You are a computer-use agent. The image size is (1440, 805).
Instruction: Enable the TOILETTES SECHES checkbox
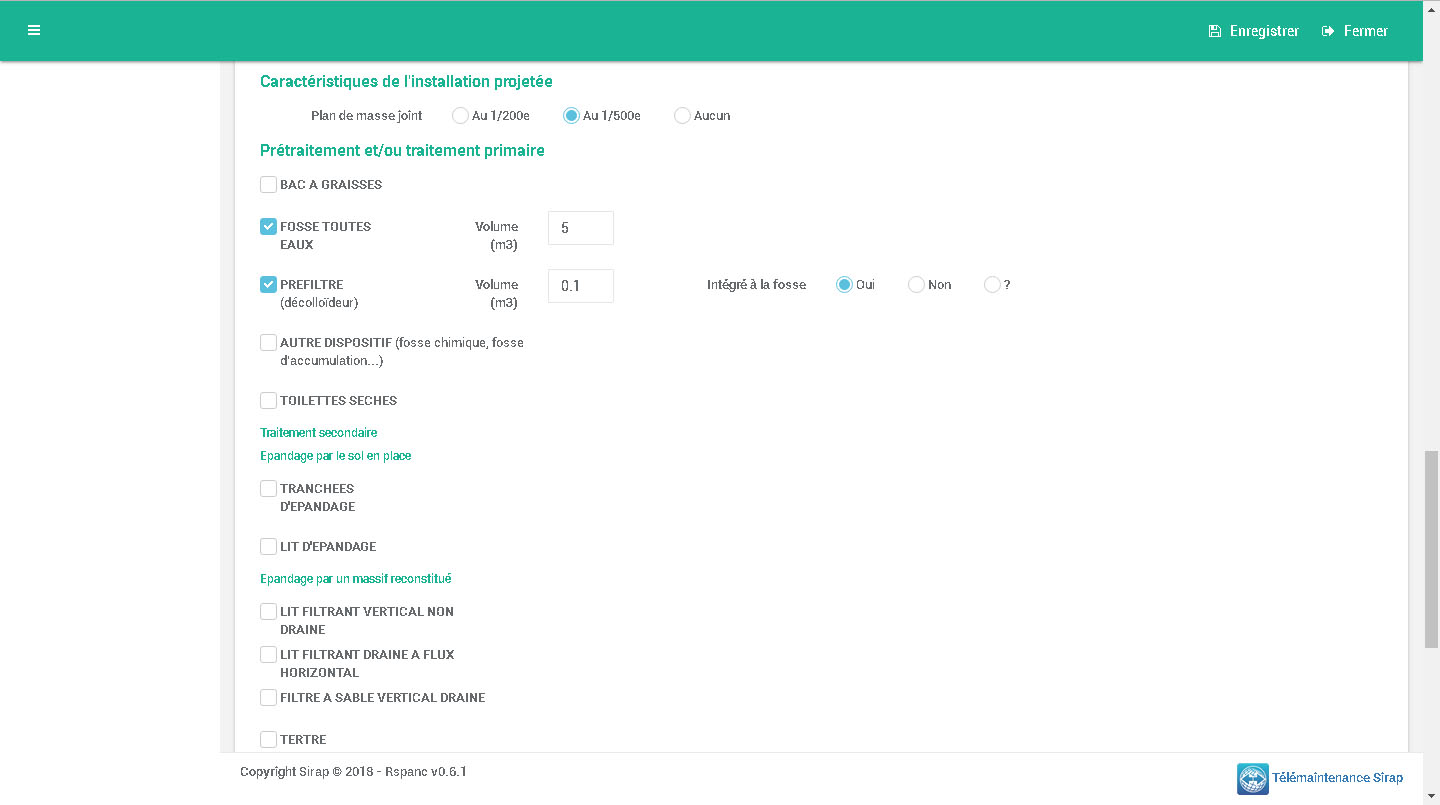268,401
